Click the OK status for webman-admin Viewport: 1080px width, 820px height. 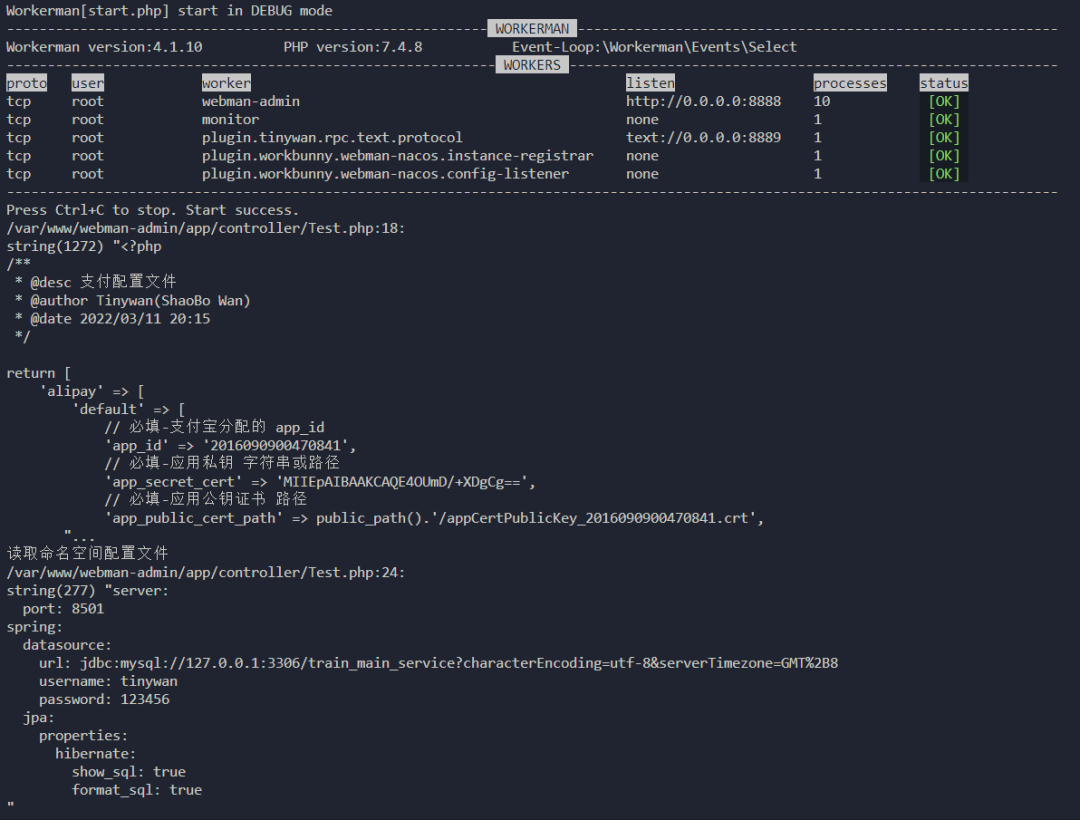coord(943,101)
